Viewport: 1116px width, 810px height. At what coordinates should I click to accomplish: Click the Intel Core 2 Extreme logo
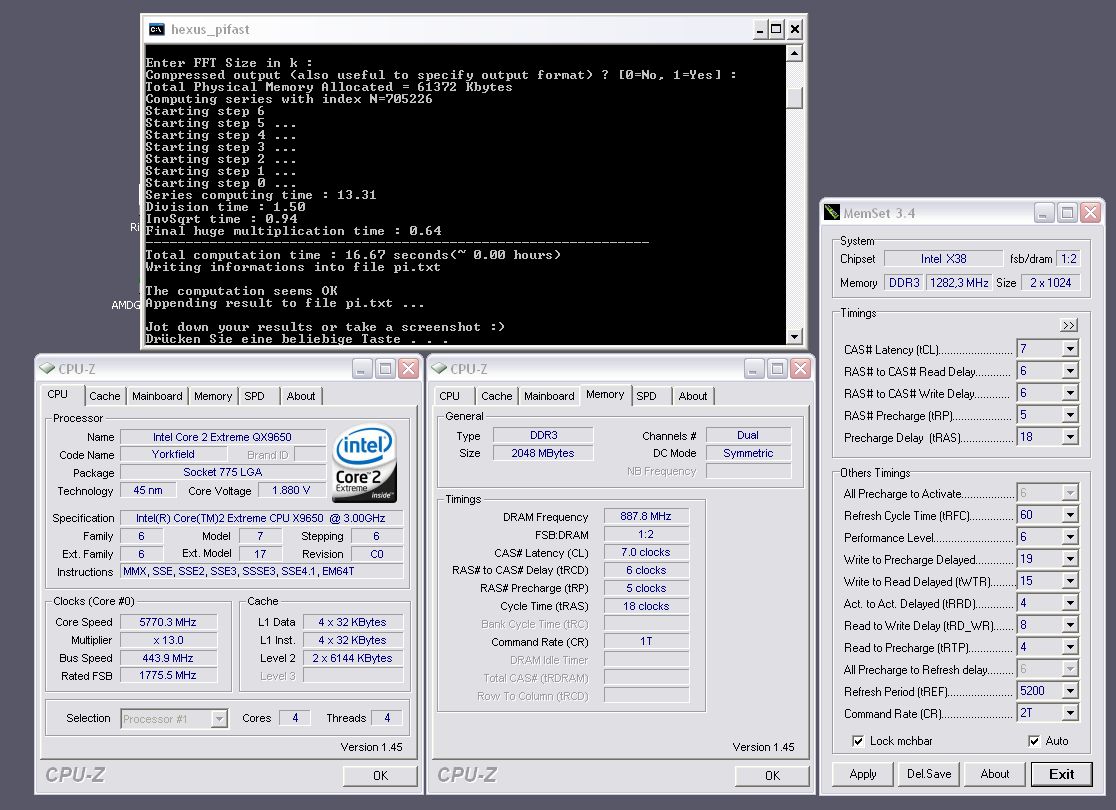(x=364, y=463)
